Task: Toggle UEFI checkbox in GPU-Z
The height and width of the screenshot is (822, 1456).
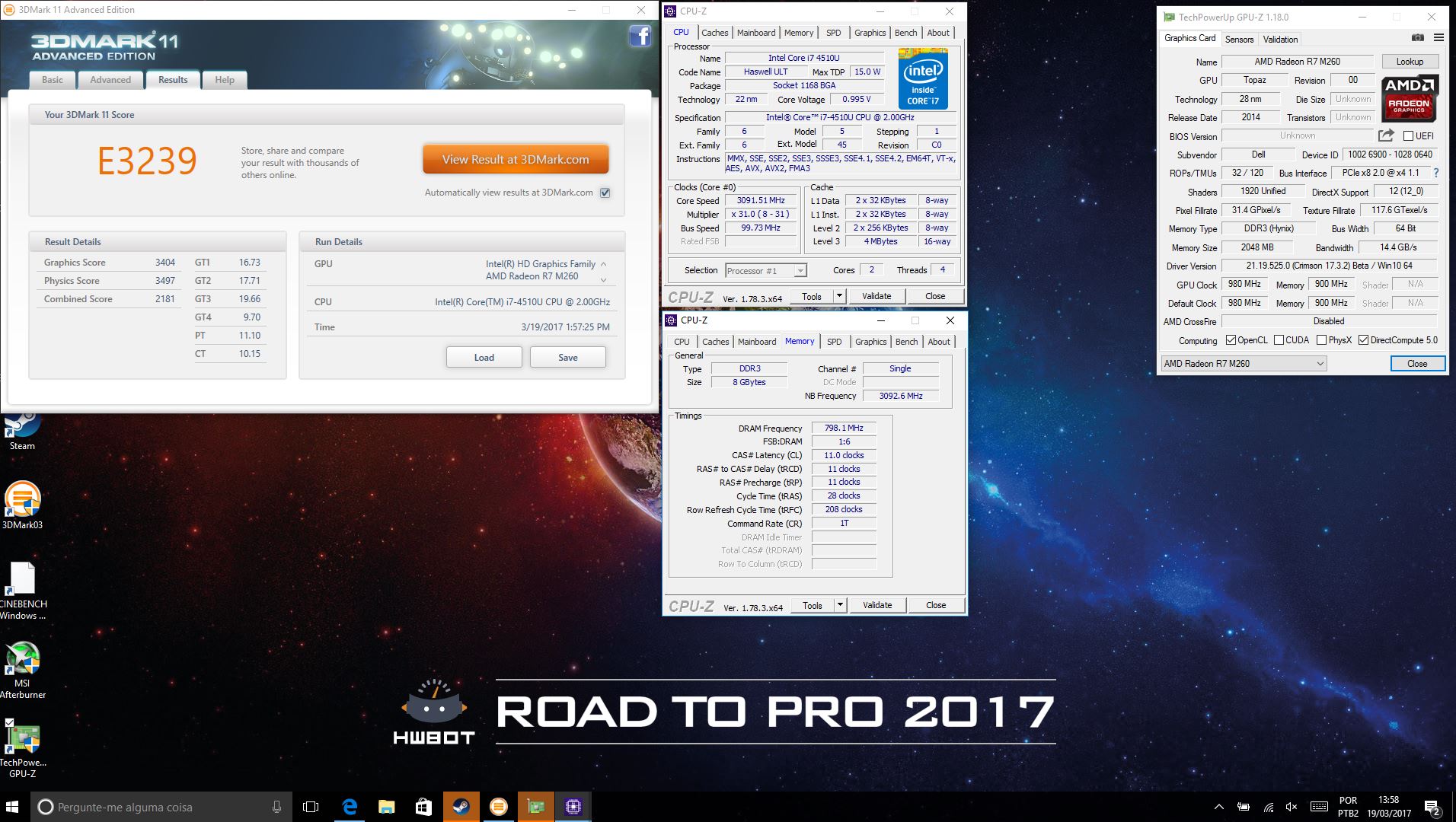Action: [1408, 136]
